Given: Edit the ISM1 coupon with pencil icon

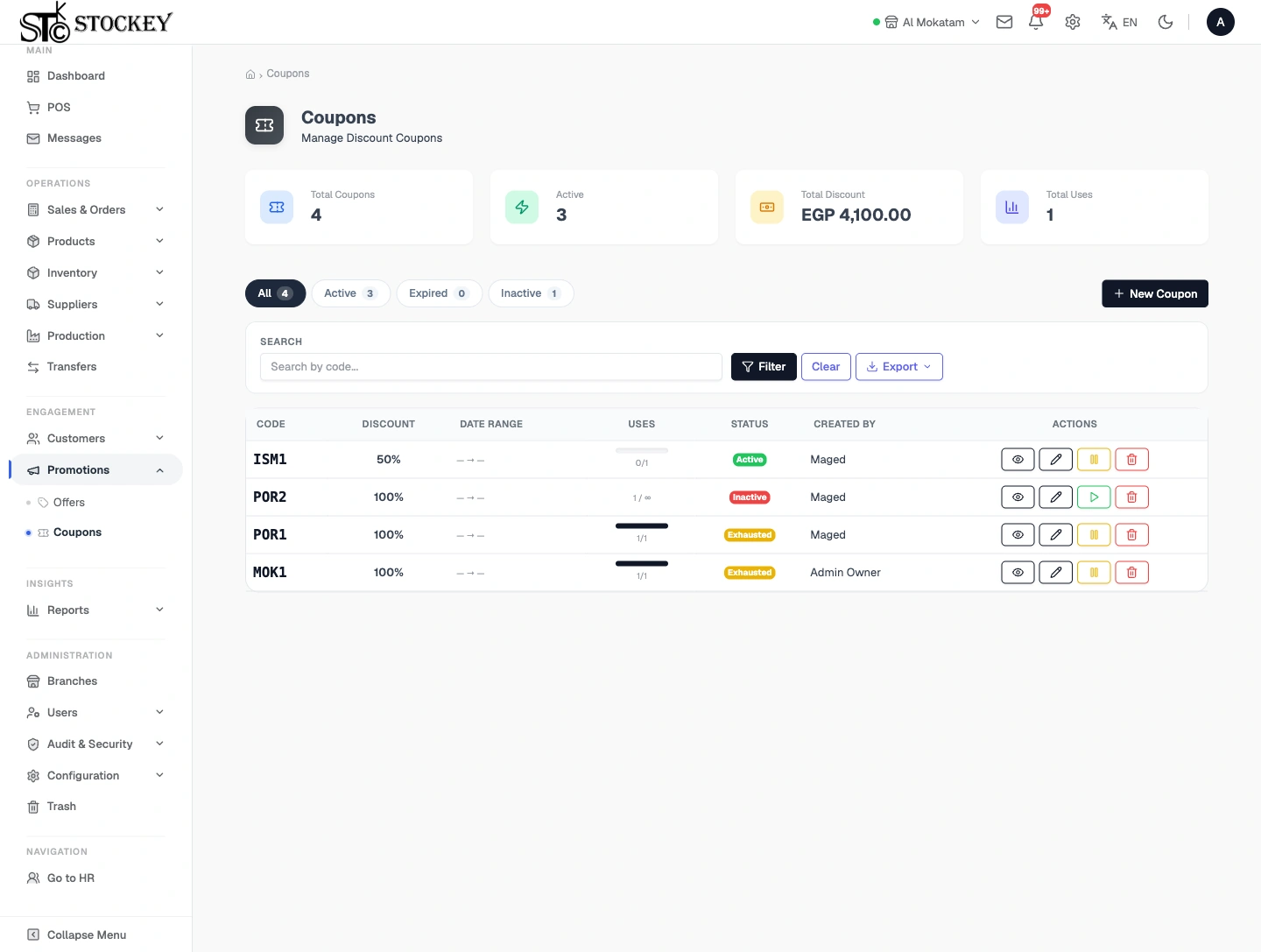Looking at the screenshot, I should (x=1056, y=459).
